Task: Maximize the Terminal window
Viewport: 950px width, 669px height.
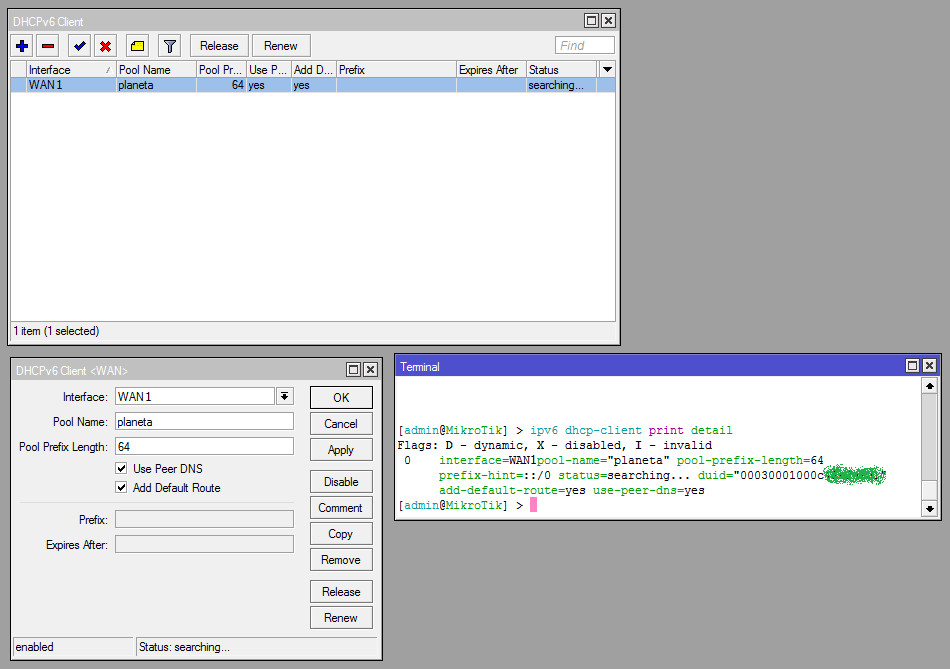Action: click(912, 365)
